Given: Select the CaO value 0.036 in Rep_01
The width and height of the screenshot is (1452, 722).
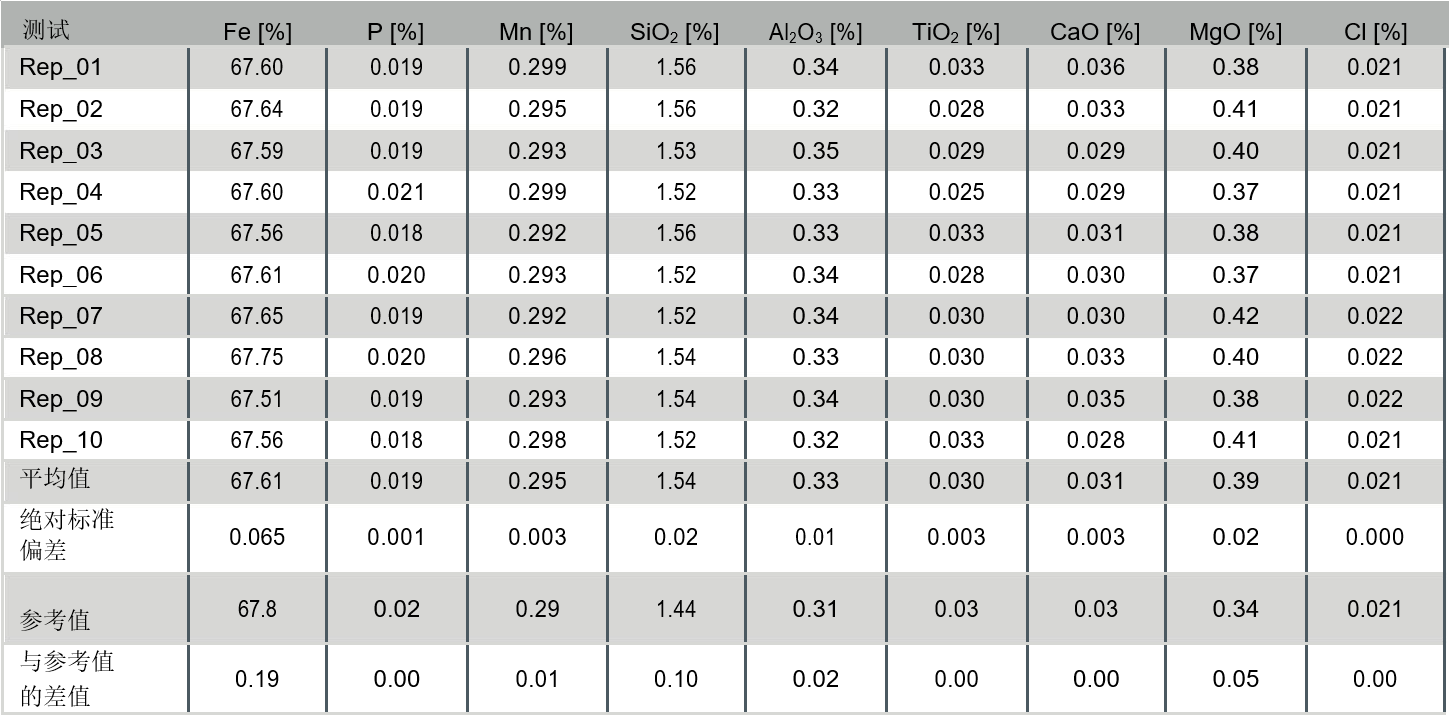Looking at the screenshot, I should pyautogui.click(x=1095, y=68).
